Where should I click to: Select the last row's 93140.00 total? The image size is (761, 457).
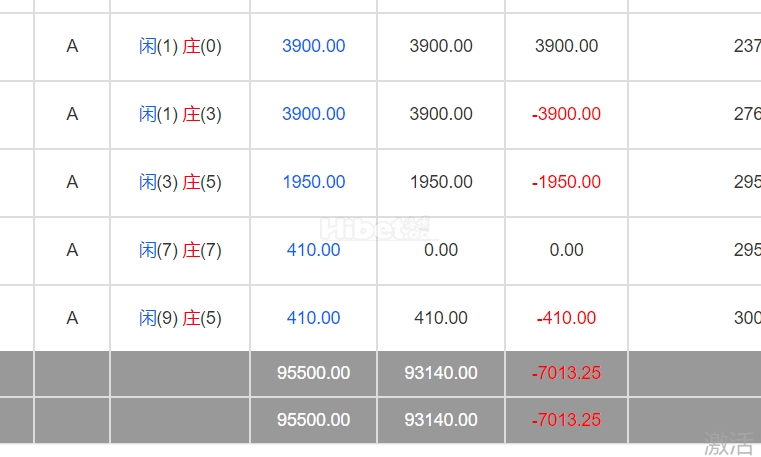coord(441,420)
